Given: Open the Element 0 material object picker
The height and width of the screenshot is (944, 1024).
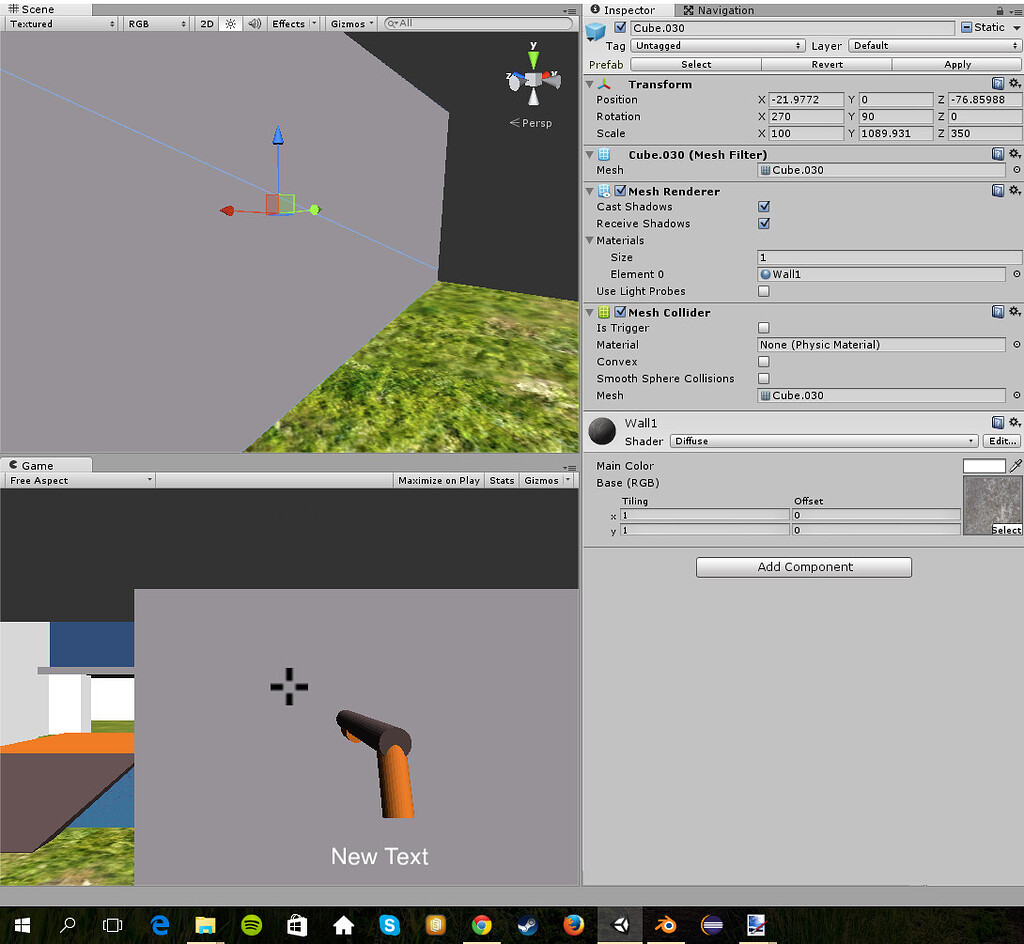Looking at the screenshot, I should click(1016, 274).
